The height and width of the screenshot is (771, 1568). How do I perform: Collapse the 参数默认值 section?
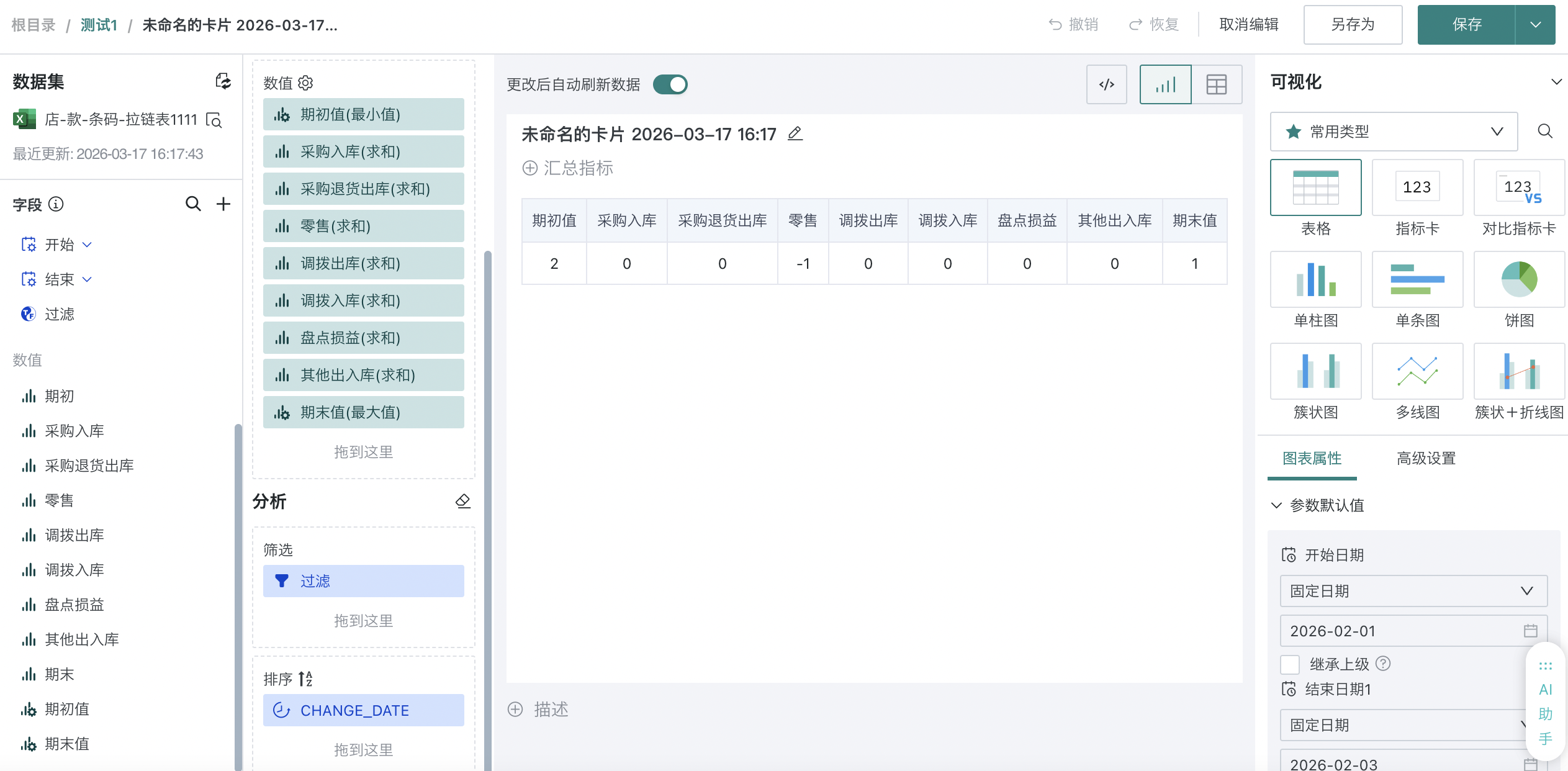(1276, 505)
